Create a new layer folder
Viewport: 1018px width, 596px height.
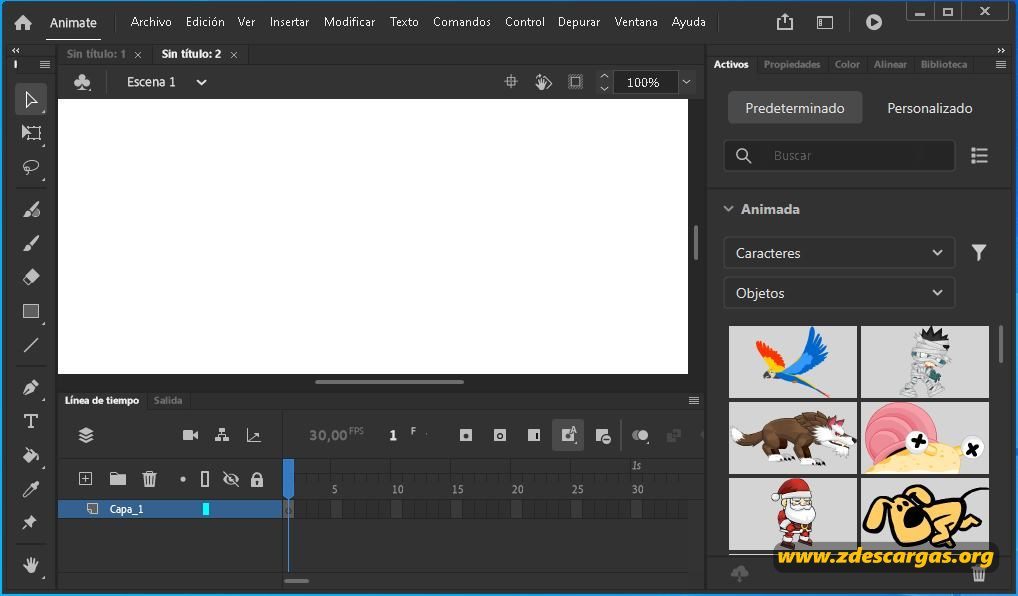tap(118, 479)
